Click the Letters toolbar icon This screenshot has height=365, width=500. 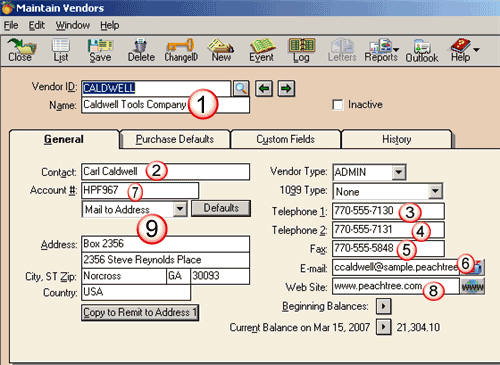point(342,50)
